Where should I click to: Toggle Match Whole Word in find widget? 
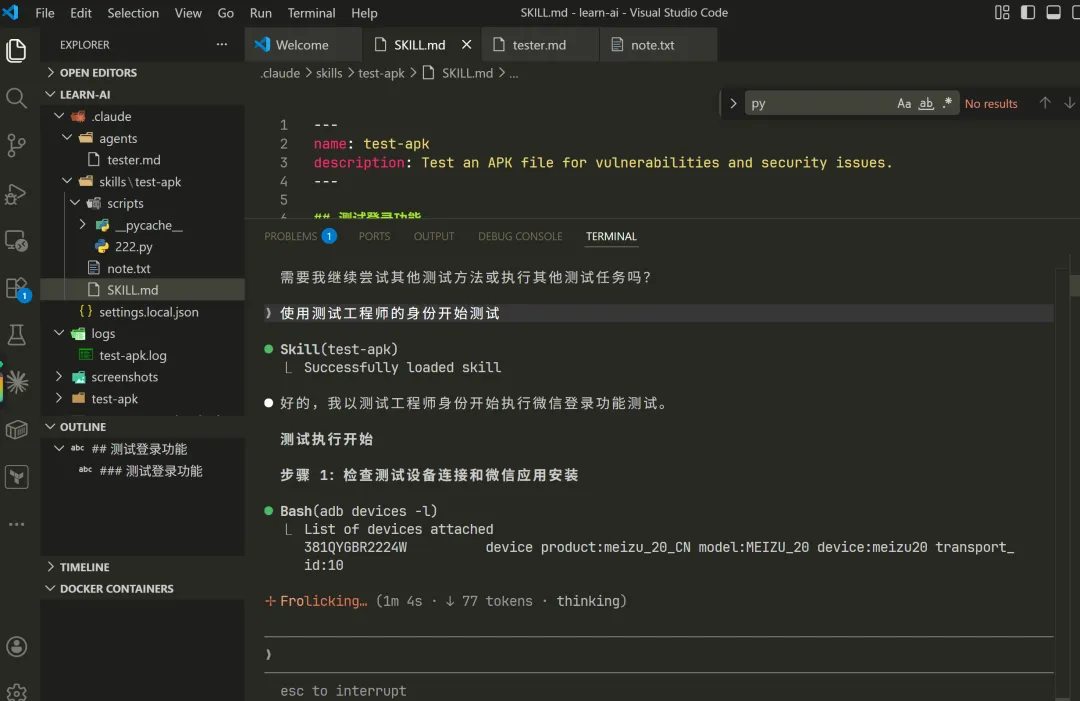[926, 104]
